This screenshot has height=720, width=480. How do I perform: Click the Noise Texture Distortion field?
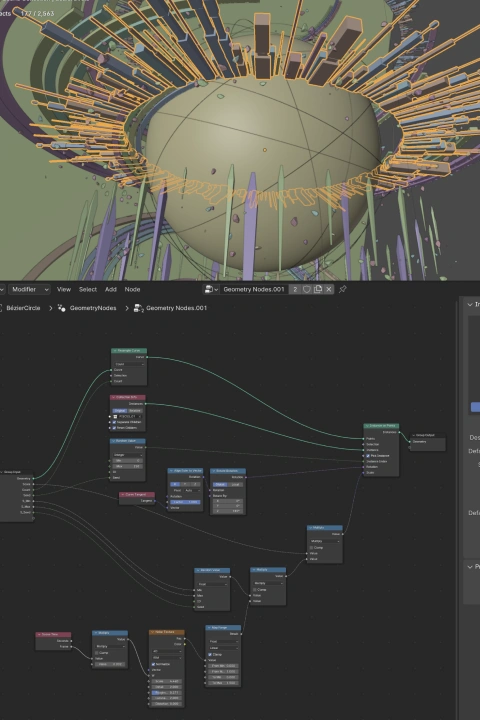[x=167, y=703]
